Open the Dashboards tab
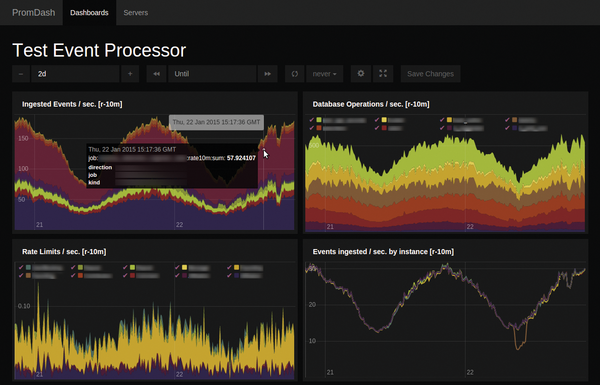Image resolution: width=600 pixels, height=385 pixels. 89,13
